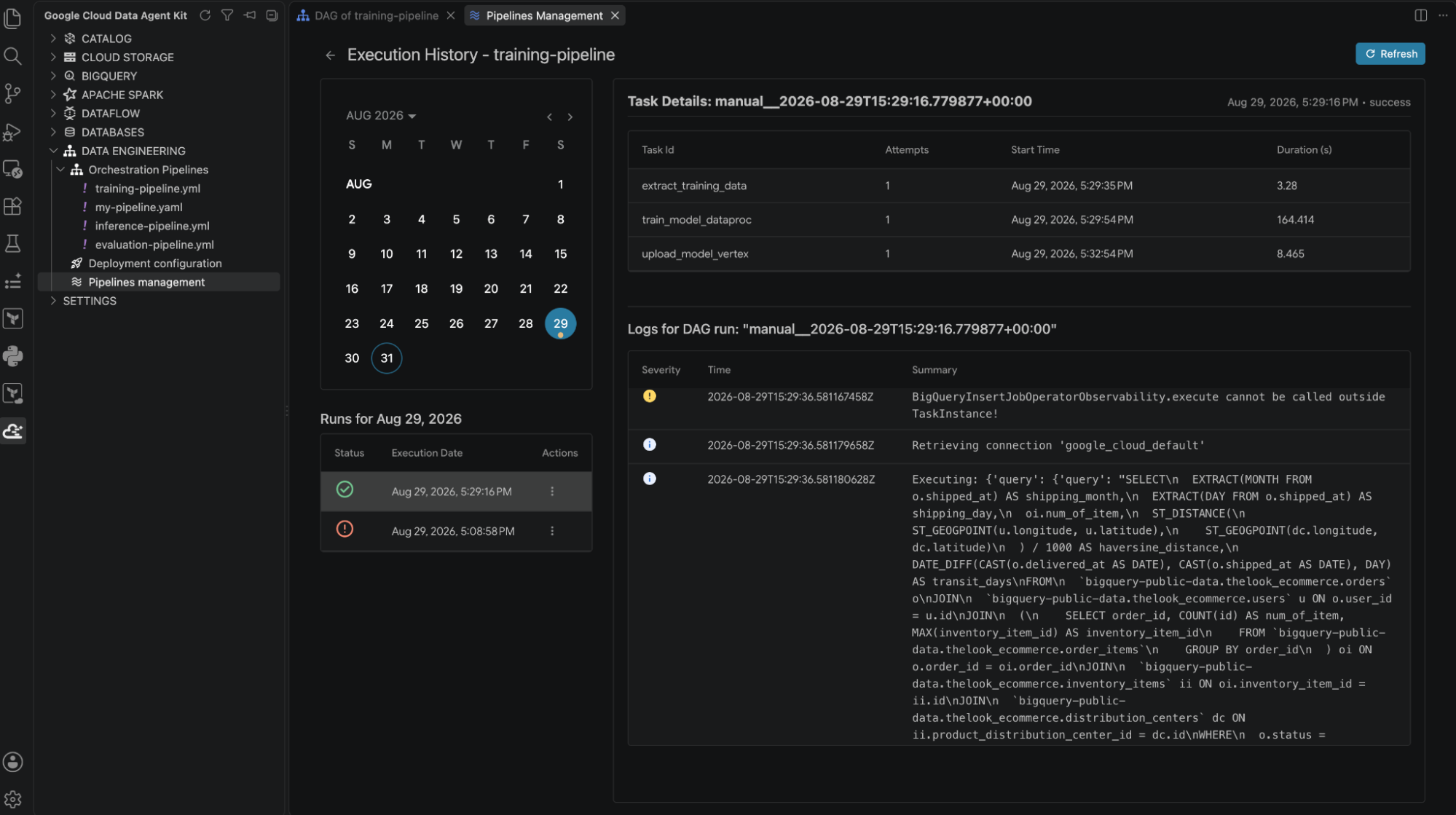Click the sidebar refresh icon

(205, 15)
